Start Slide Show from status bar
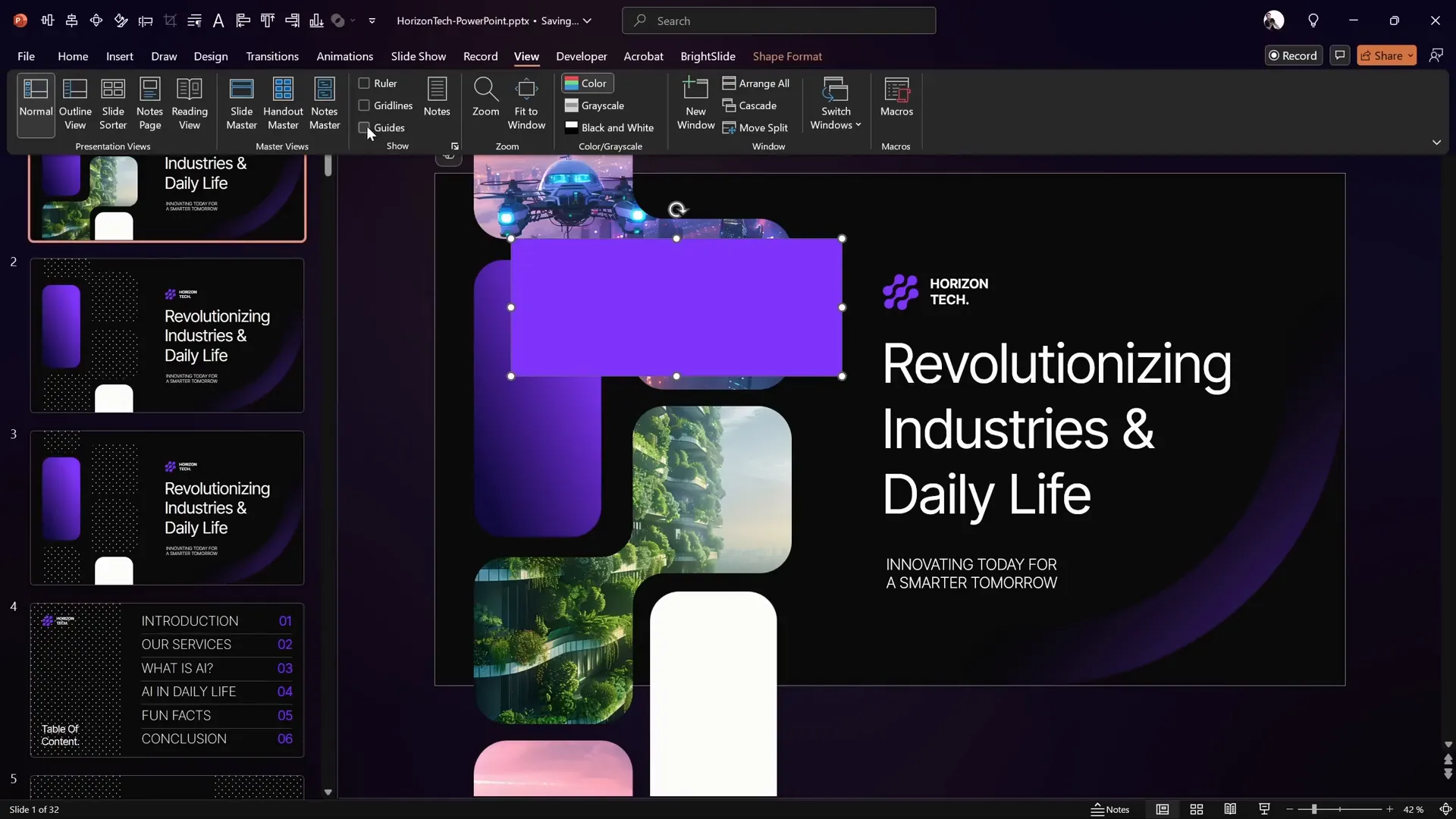1456x819 pixels. [1263, 809]
